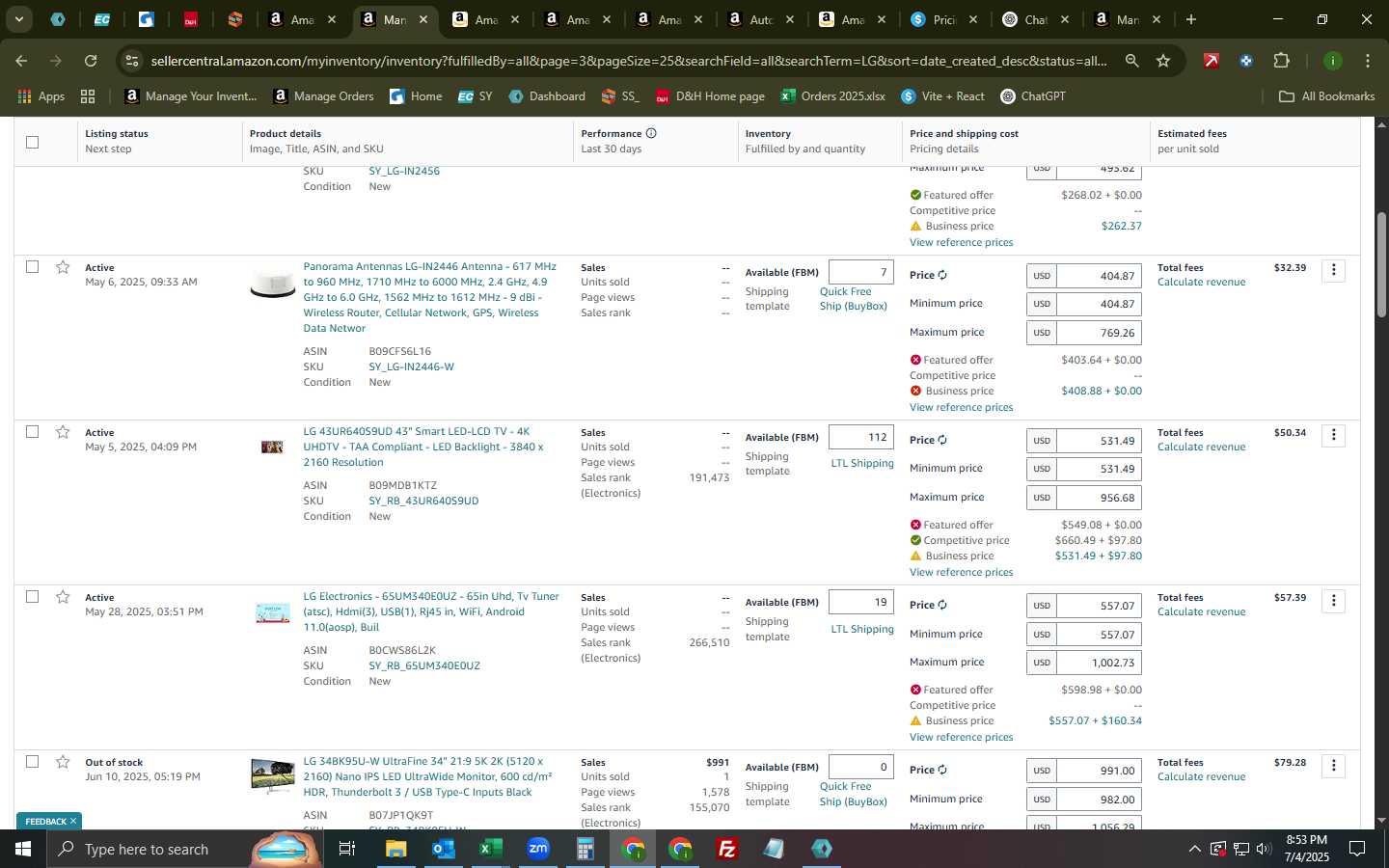
Task: Refresh price icon for 65UM340E0UZ row
Action: pyautogui.click(x=942, y=605)
